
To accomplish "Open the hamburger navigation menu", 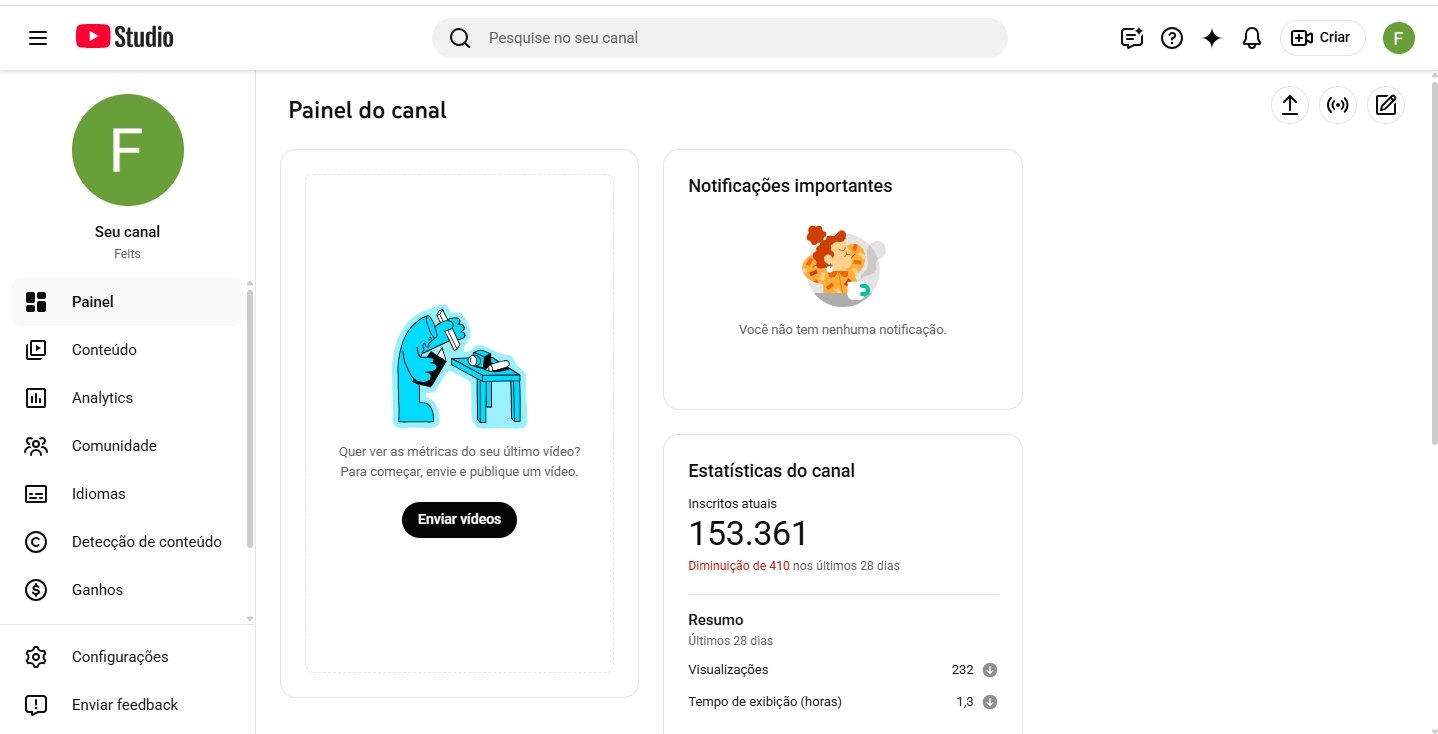I will pyautogui.click(x=38, y=38).
